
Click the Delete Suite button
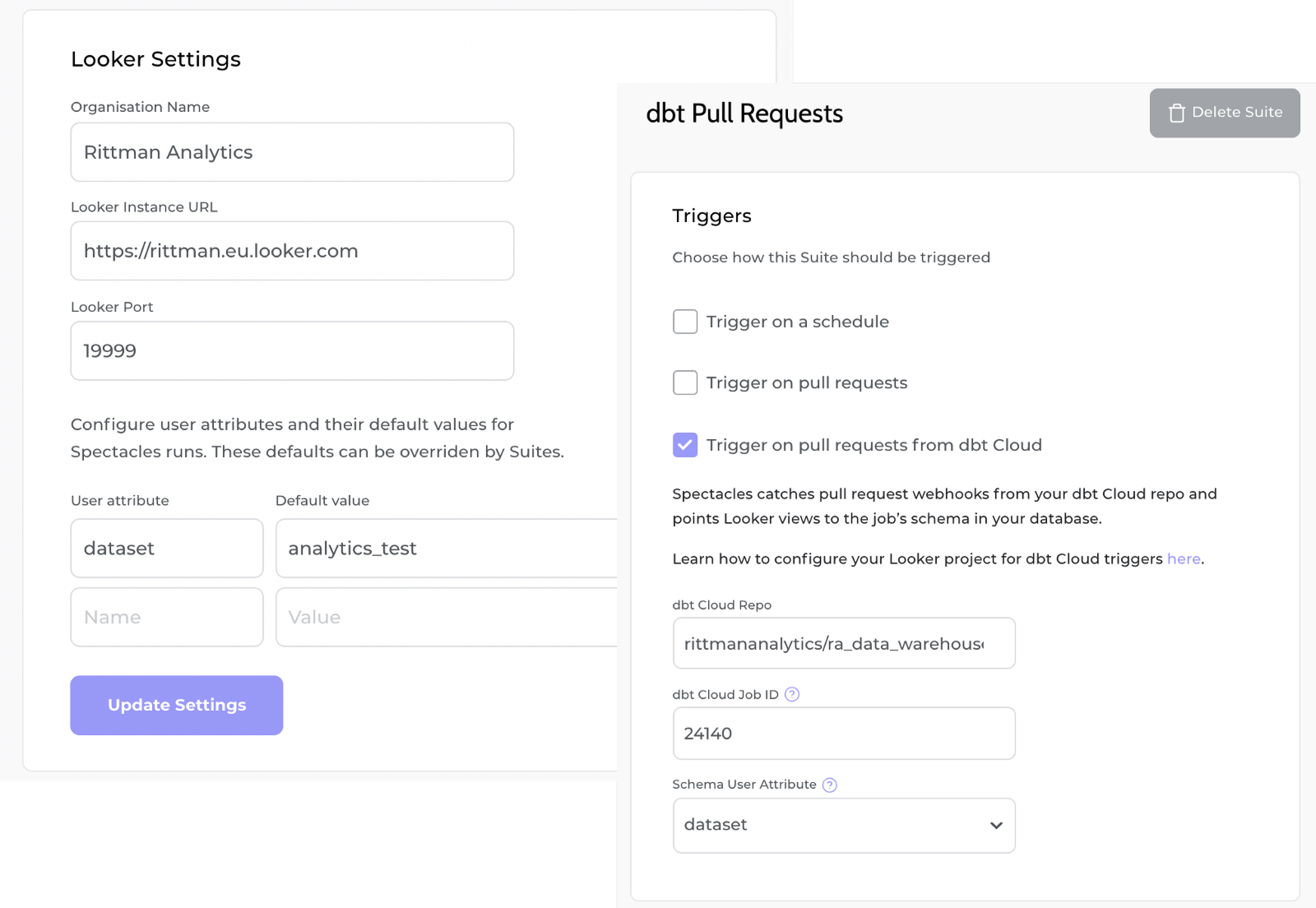[x=1224, y=113]
